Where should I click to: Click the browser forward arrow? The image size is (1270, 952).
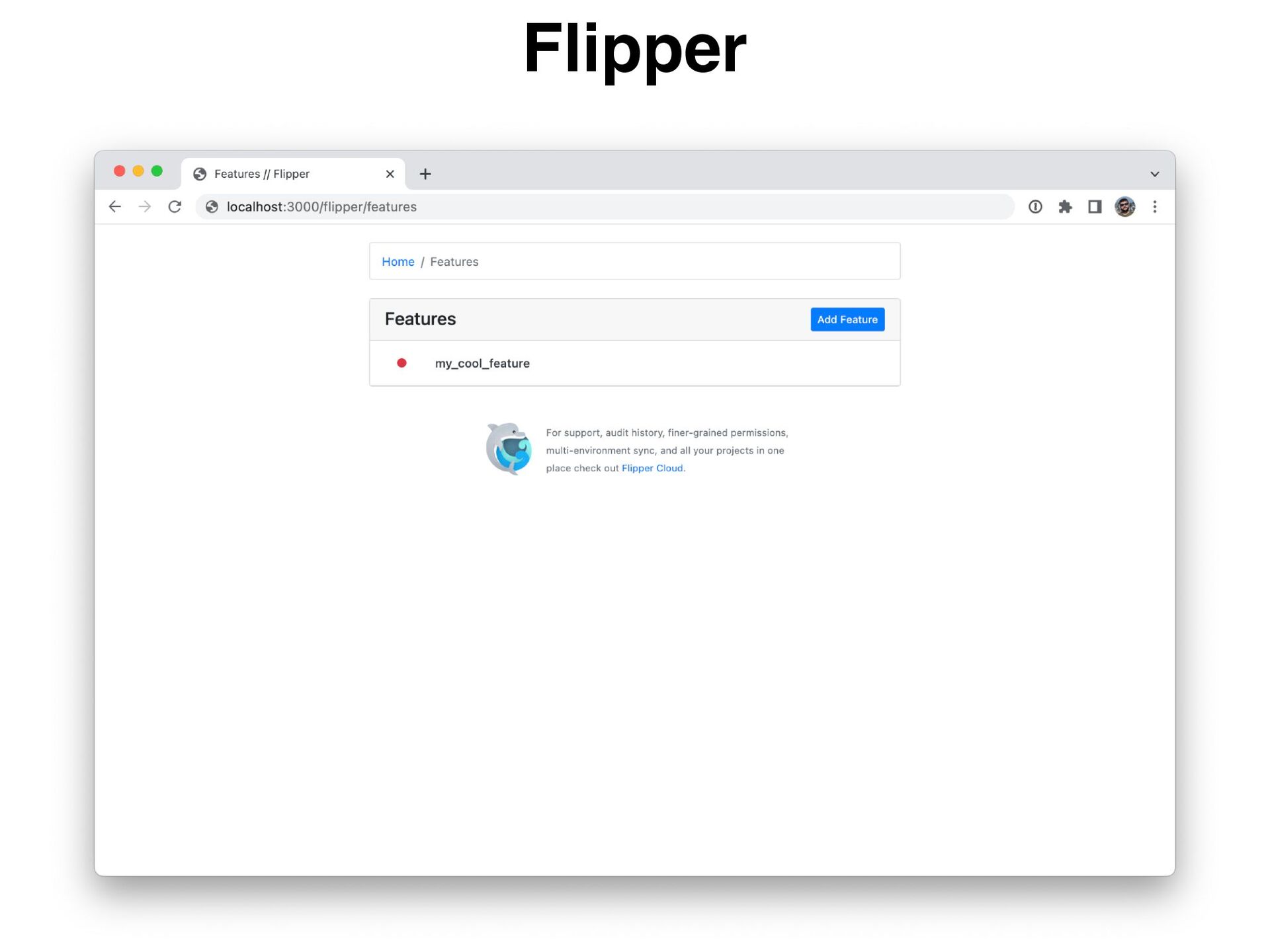145,207
